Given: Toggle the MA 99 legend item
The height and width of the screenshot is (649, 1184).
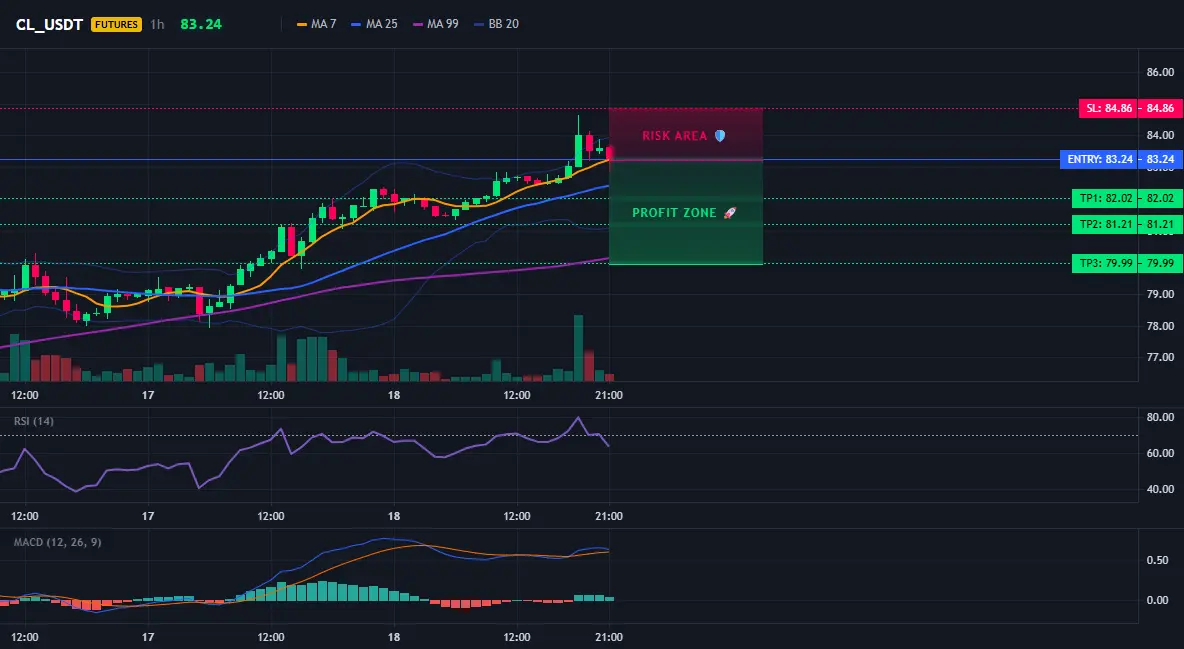Looking at the screenshot, I should [x=436, y=24].
